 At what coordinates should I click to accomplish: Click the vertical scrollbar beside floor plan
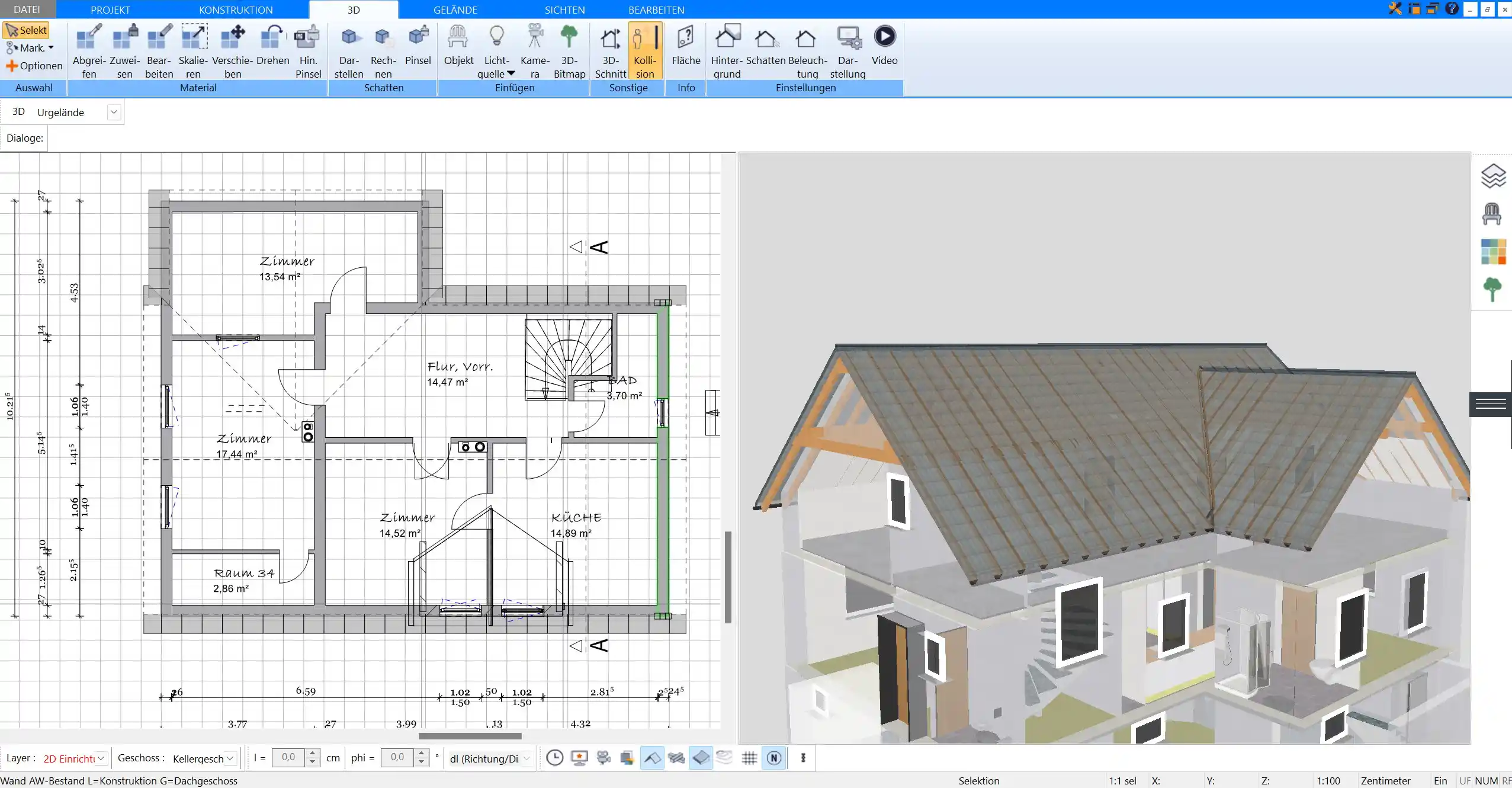point(728,576)
